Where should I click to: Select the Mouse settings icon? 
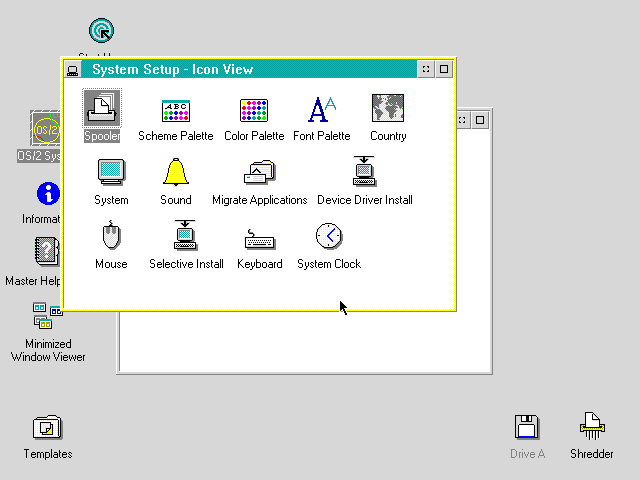[x=111, y=237]
